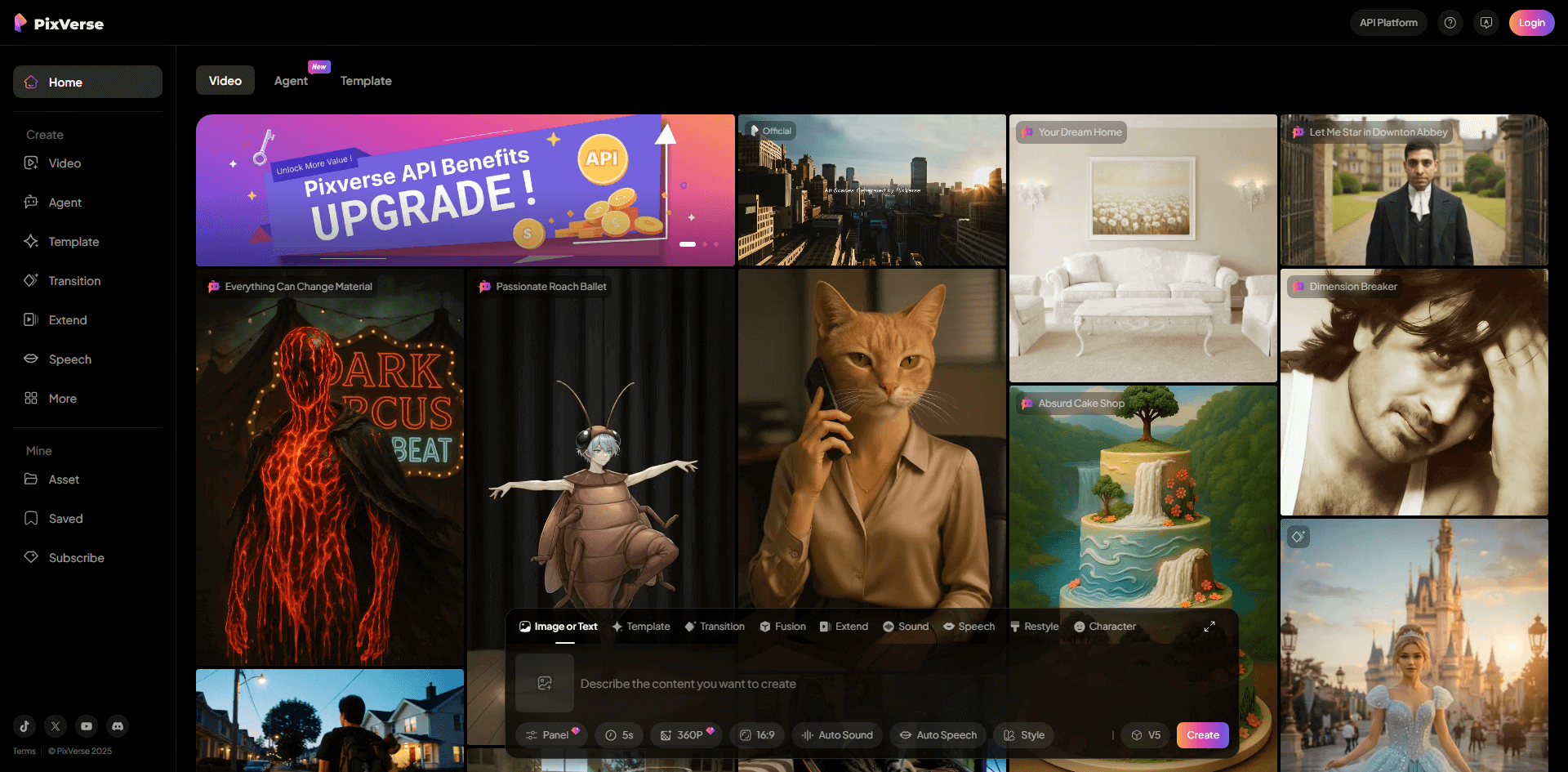
Task: Select the Fusion tab in prompt panel
Action: pyautogui.click(x=782, y=627)
